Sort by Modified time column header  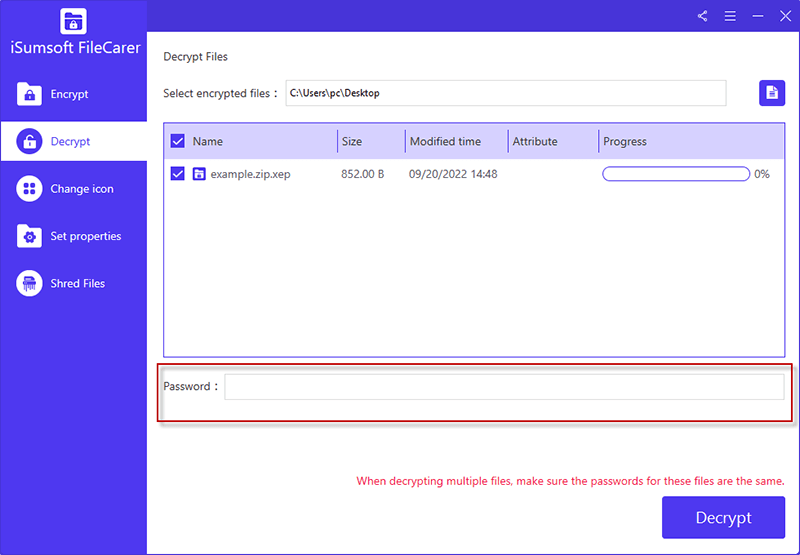[x=445, y=141]
